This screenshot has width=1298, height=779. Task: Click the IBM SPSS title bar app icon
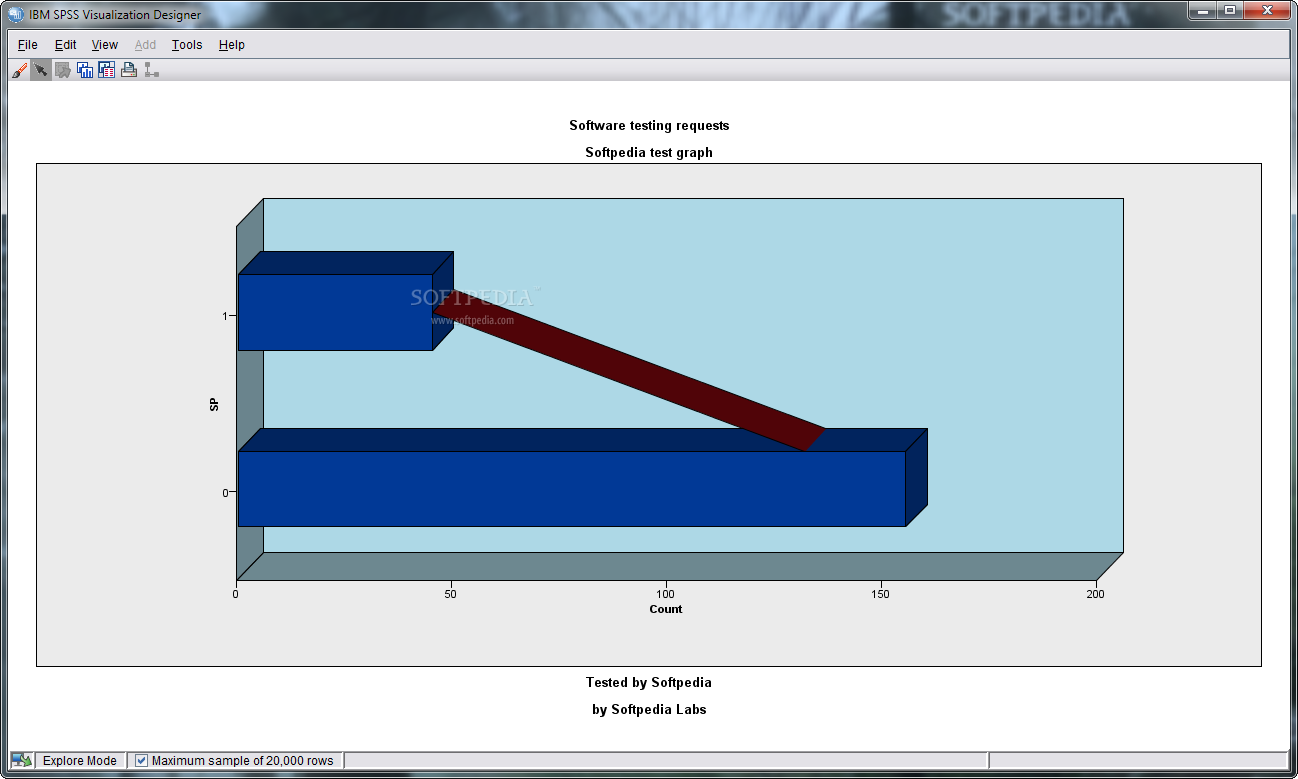coord(15,14)
